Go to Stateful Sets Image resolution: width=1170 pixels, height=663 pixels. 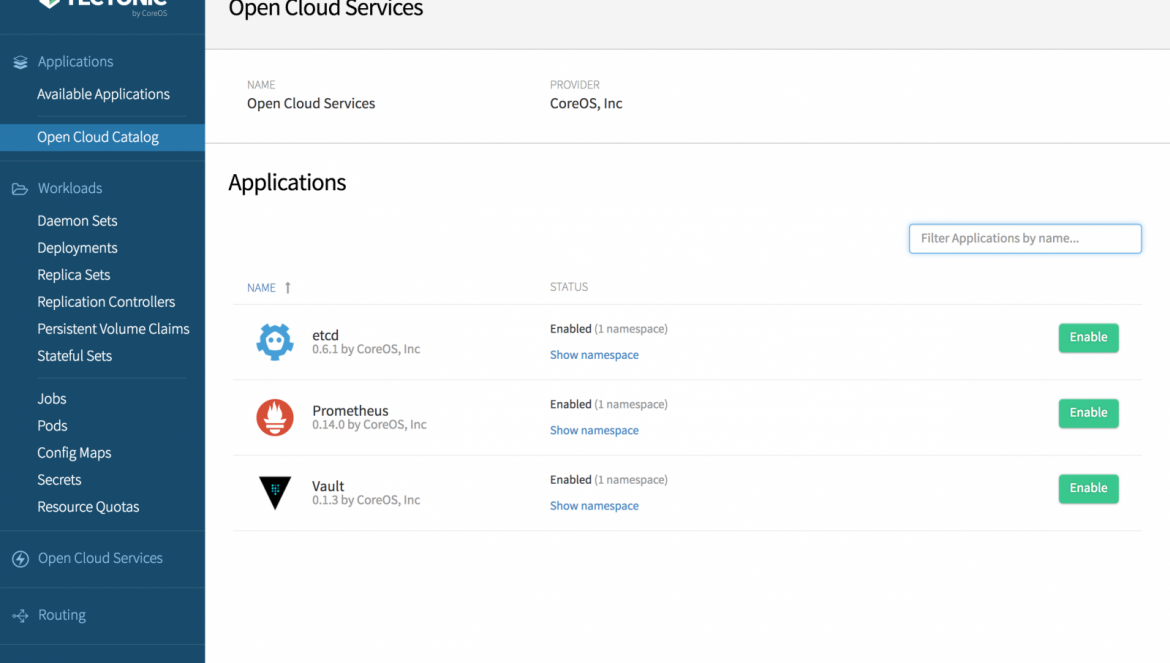point(75,356)
